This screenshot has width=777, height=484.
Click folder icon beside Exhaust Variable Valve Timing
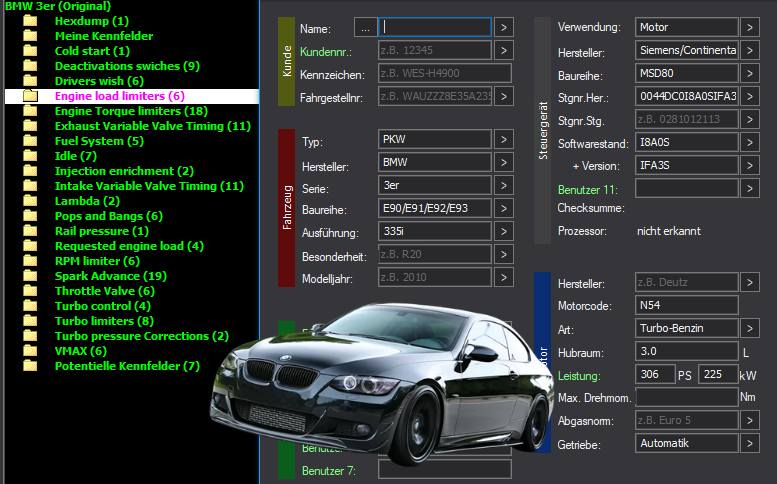30,126
